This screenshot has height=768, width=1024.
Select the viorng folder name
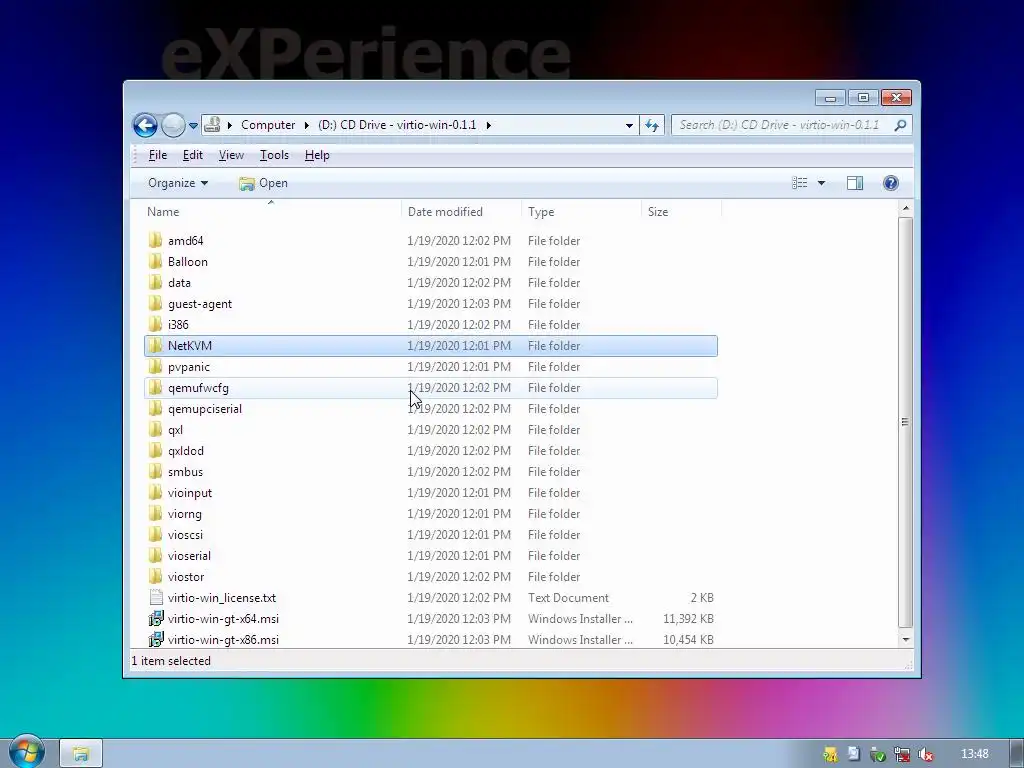click(185, 514)
